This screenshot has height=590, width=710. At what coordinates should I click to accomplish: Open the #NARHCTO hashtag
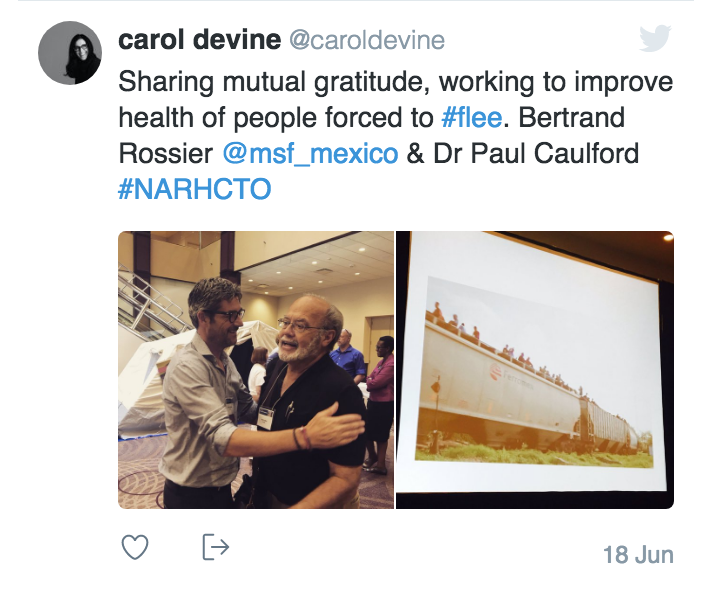(195, 189)
